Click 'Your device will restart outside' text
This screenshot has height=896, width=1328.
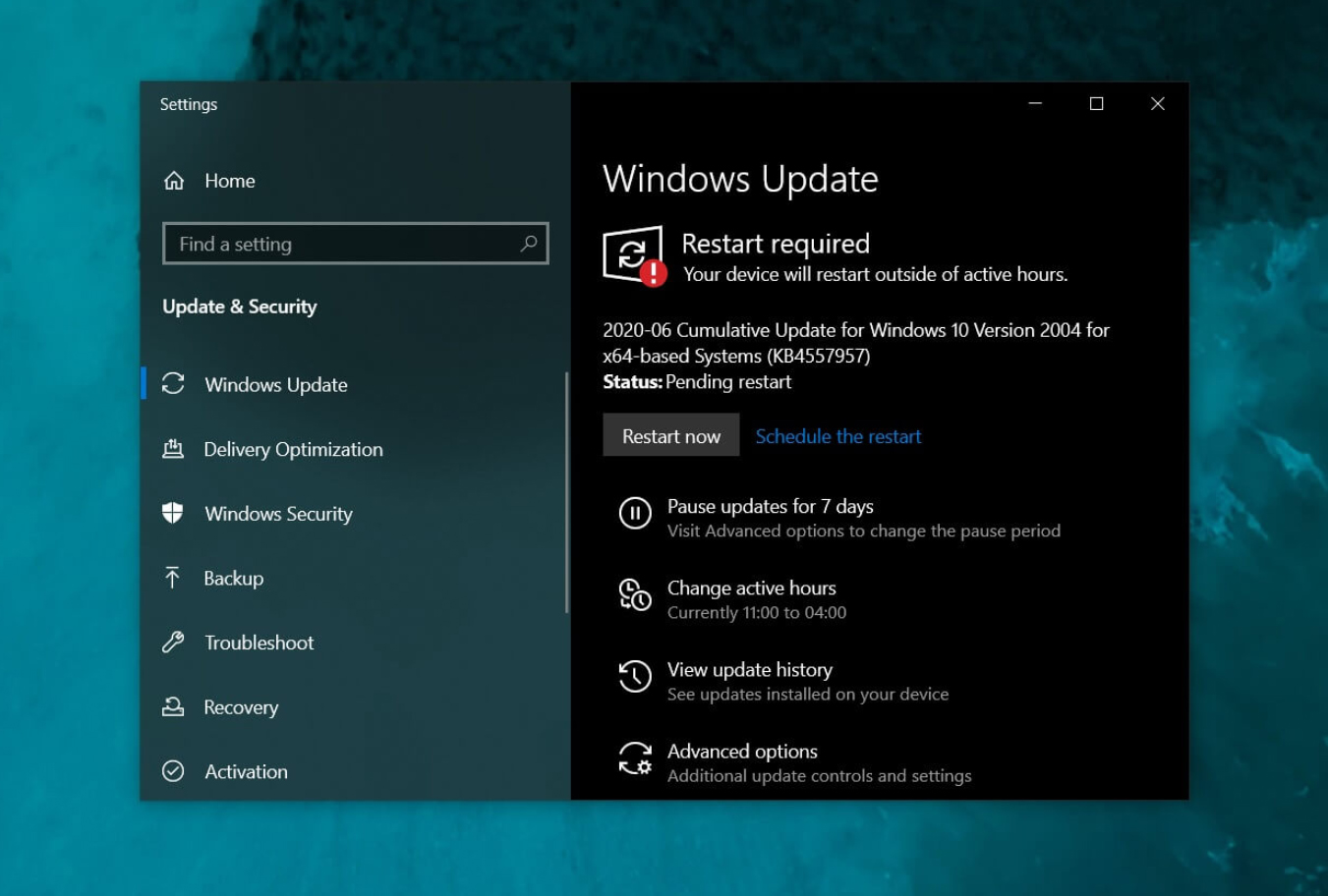876,274
